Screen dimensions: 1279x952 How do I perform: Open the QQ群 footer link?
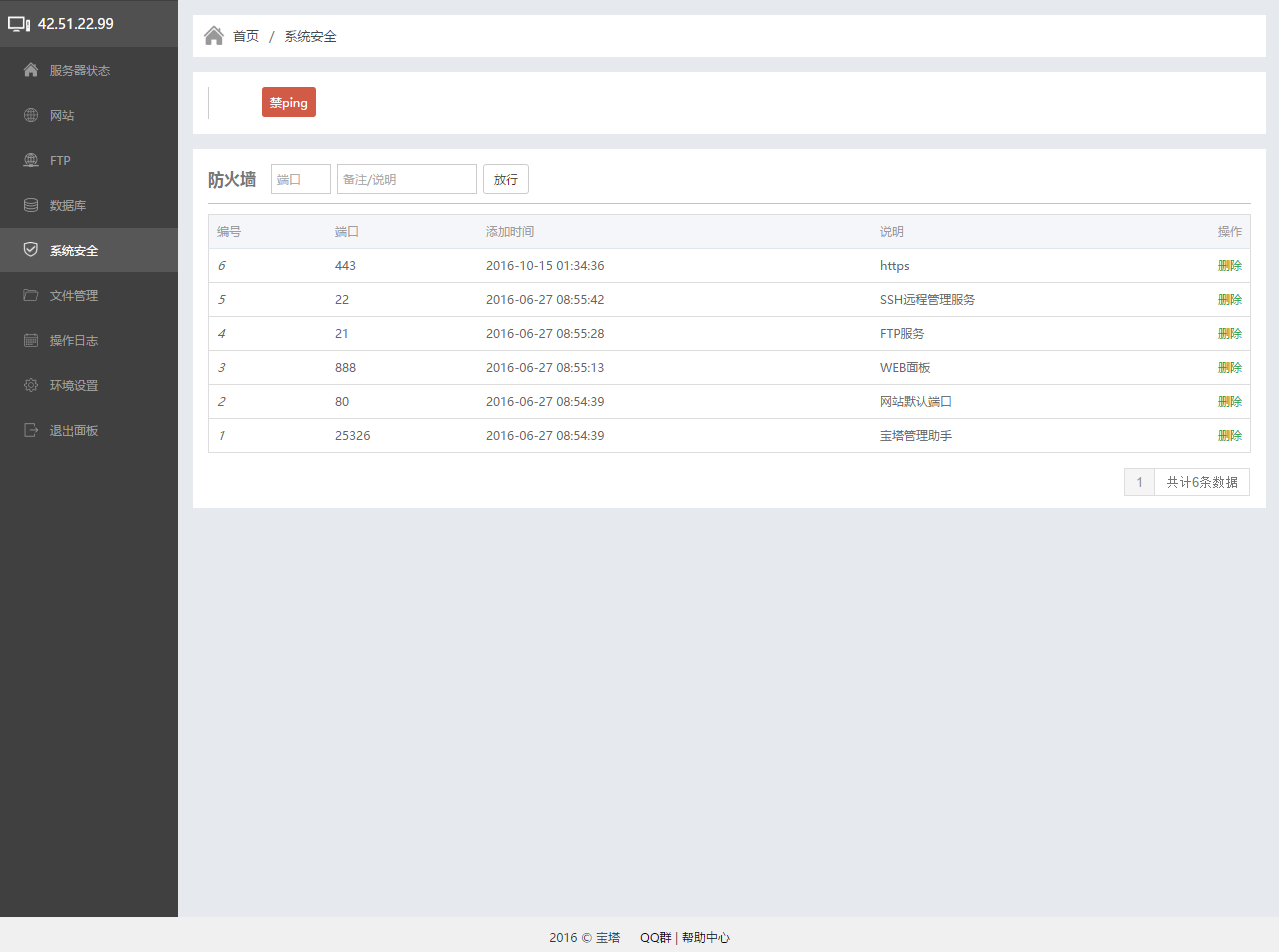(x=654, y=937)
